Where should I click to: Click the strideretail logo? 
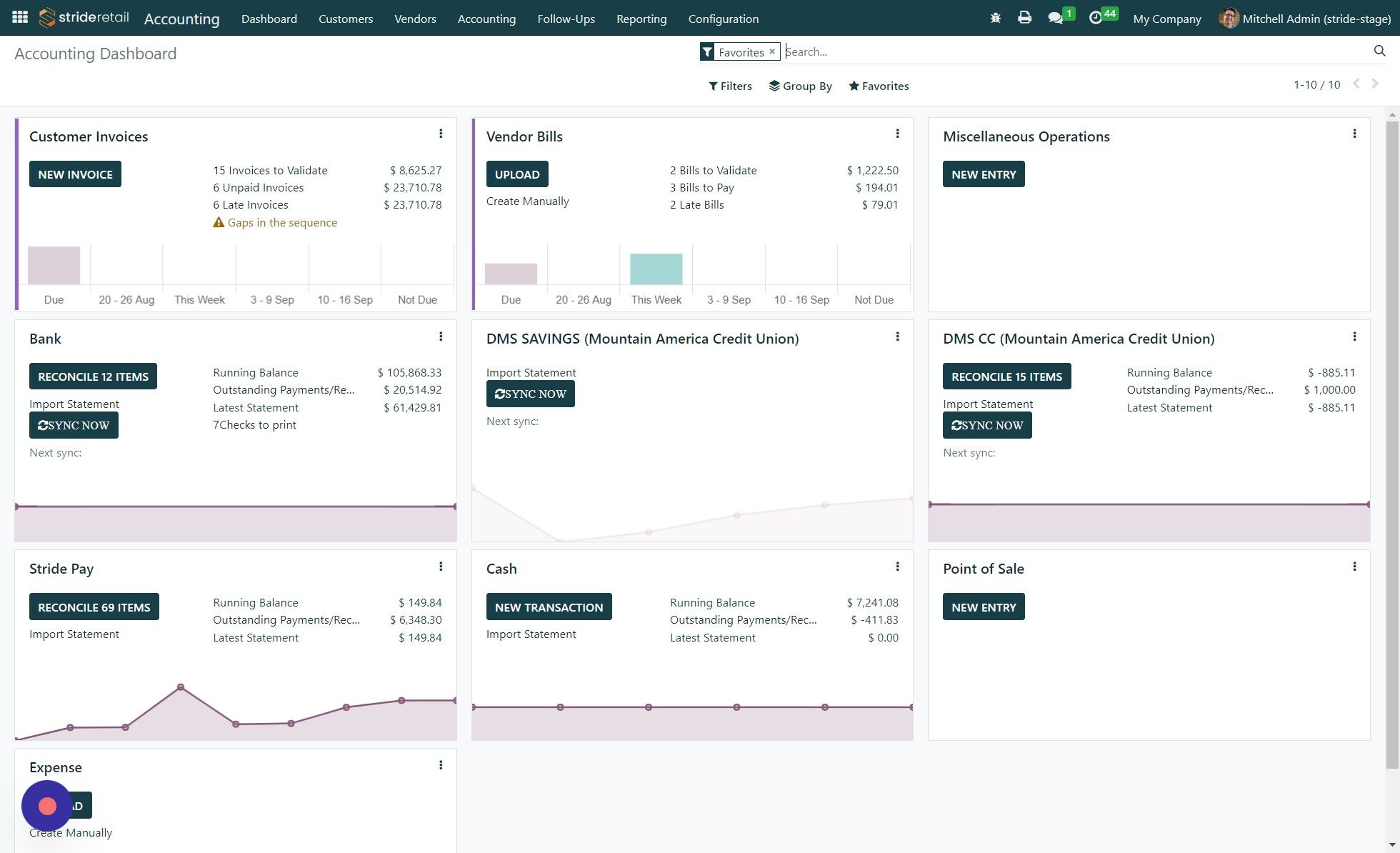click(83, 18)
